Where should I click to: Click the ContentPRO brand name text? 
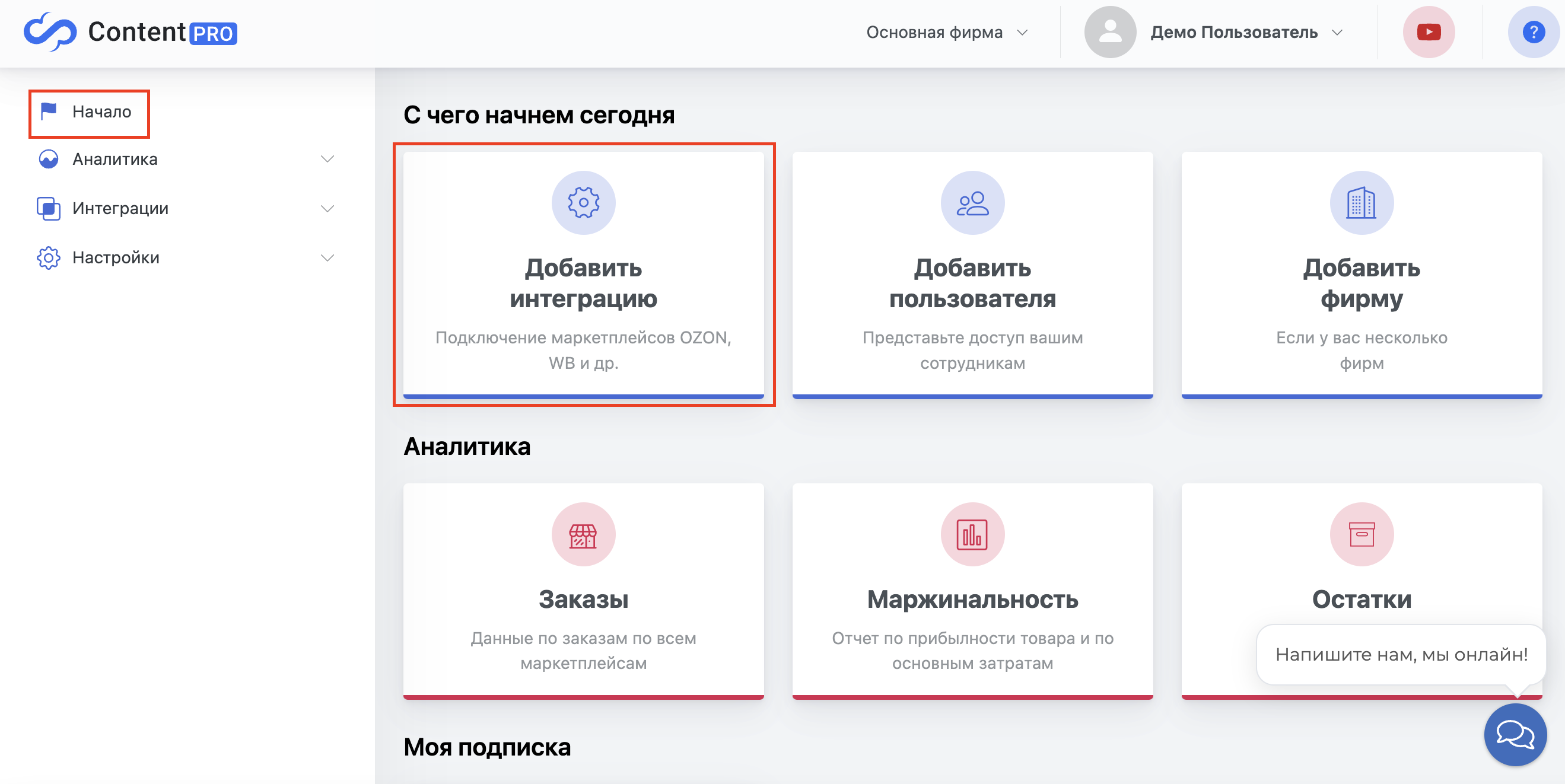pyautogui.click(x=162, y=32)
